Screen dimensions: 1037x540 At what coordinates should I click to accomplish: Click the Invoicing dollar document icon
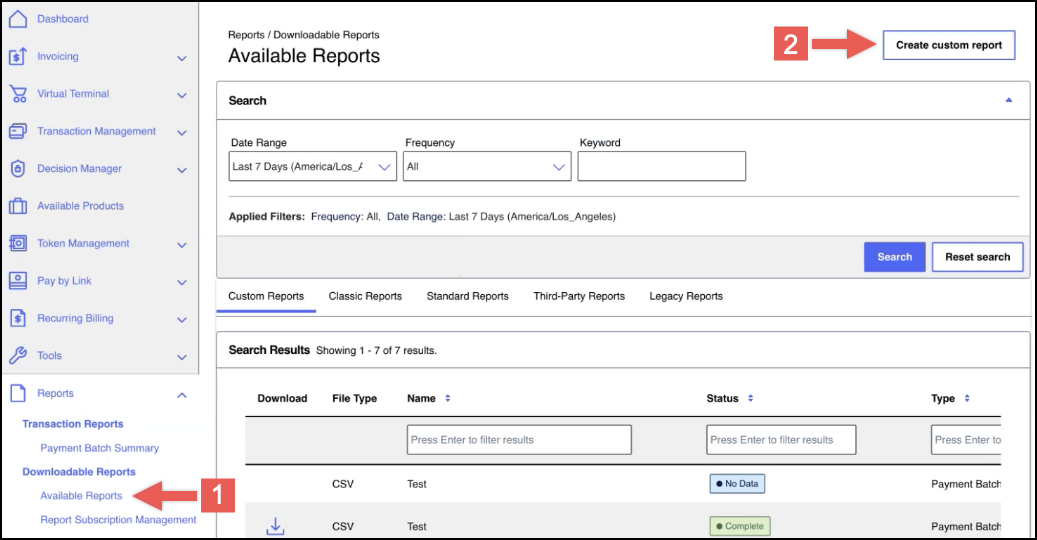[17, 57]
